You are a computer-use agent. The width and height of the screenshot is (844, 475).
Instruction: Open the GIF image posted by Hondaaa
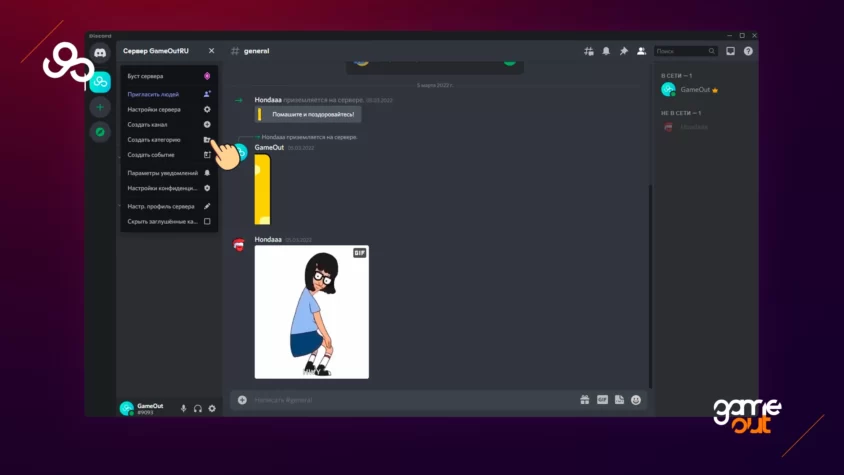tap(312, 312)
